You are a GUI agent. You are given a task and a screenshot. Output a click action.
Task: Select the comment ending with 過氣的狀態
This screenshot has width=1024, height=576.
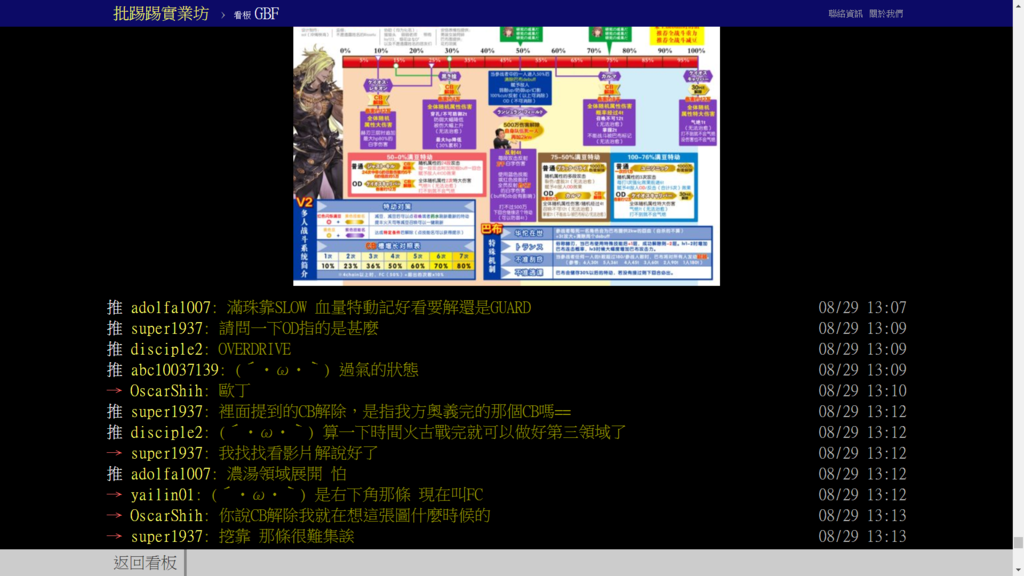click(x=327, y=370)
